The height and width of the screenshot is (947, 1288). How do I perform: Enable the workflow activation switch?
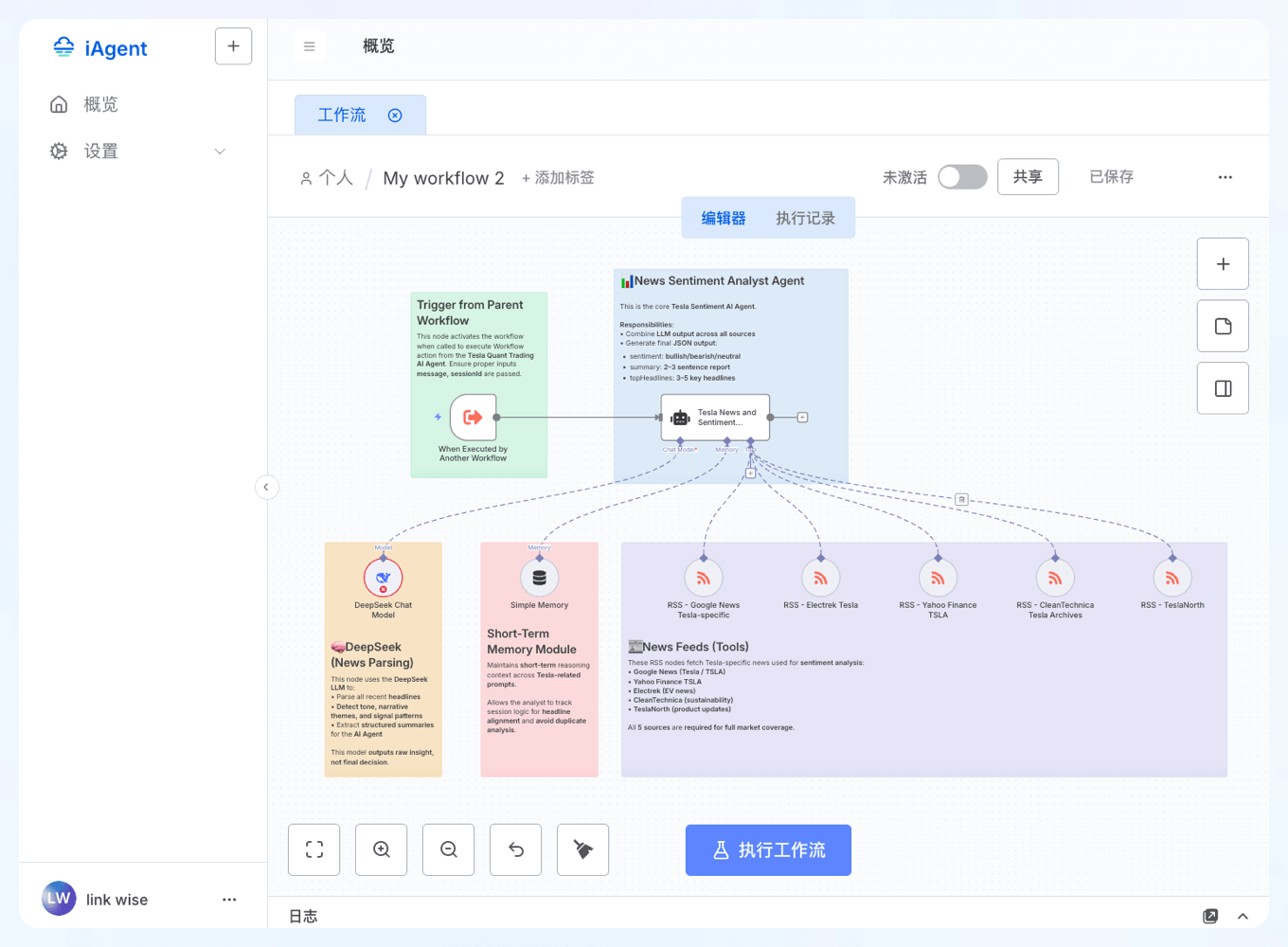[962, 176]
